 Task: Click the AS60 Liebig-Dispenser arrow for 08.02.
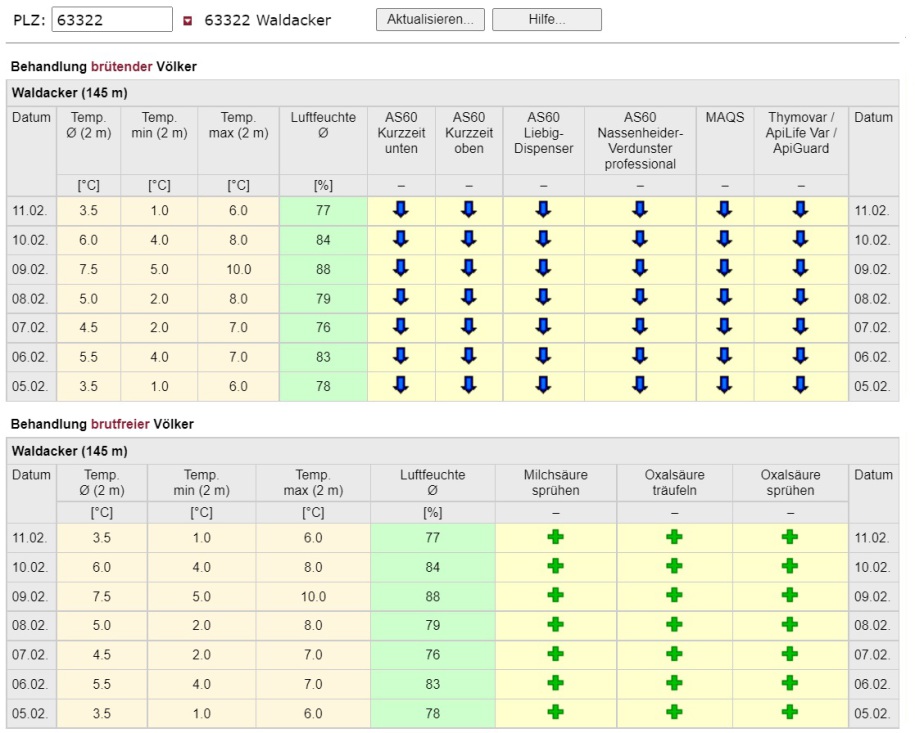(543, 297)
